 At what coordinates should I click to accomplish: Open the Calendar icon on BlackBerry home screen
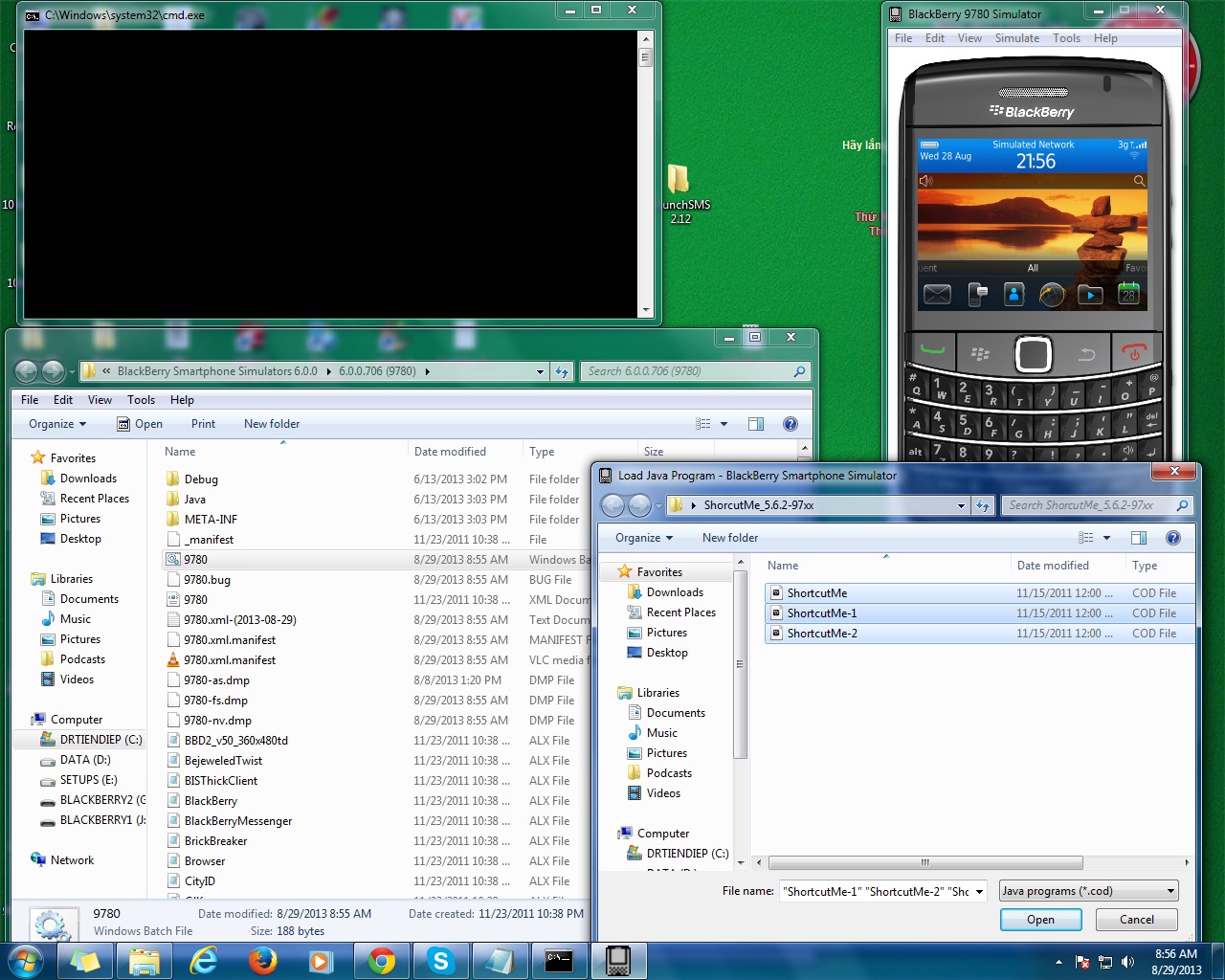click(x=1129, y=294)
